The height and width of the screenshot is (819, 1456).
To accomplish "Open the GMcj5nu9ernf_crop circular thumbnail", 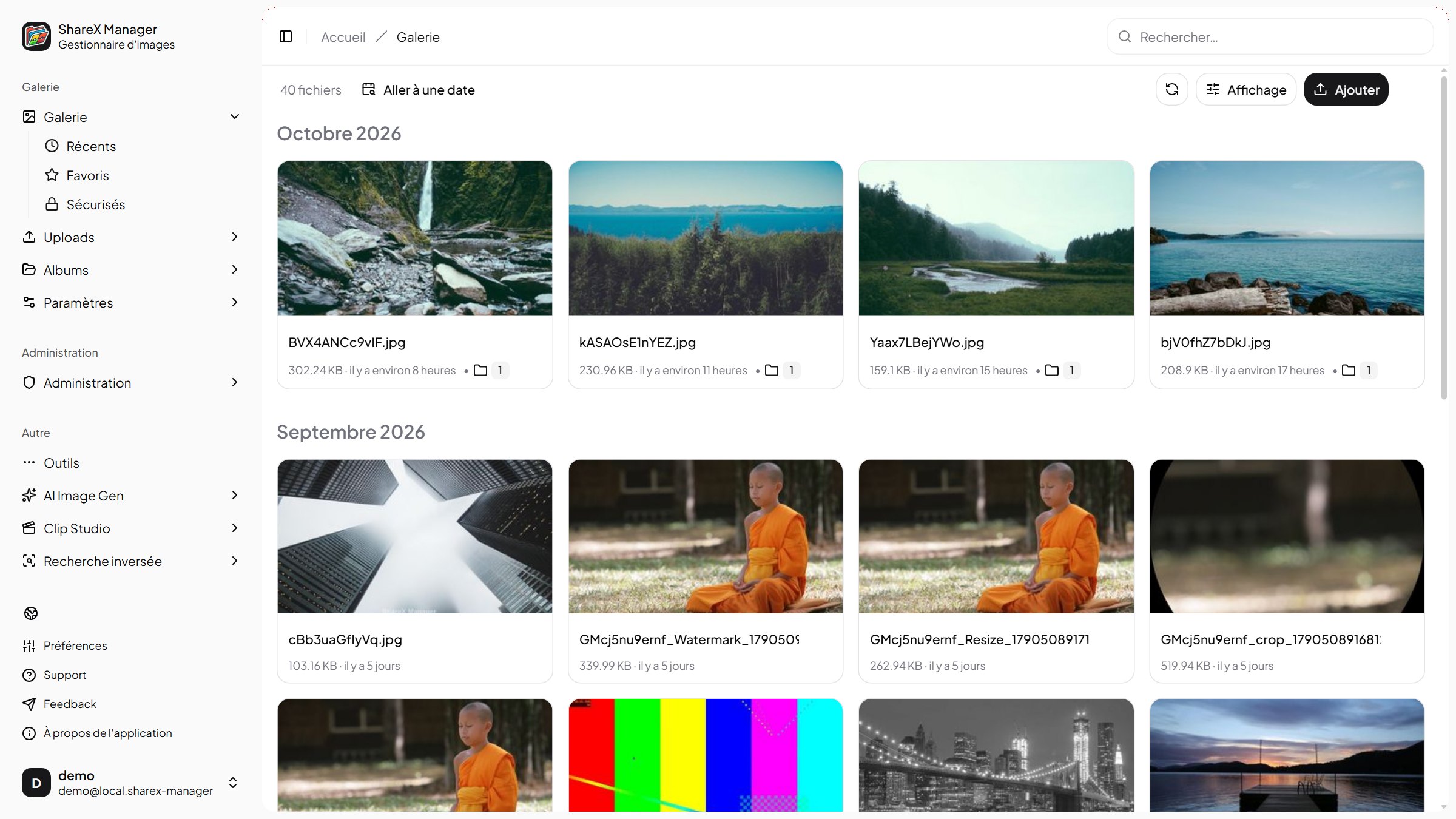I will click(1287, 536).
